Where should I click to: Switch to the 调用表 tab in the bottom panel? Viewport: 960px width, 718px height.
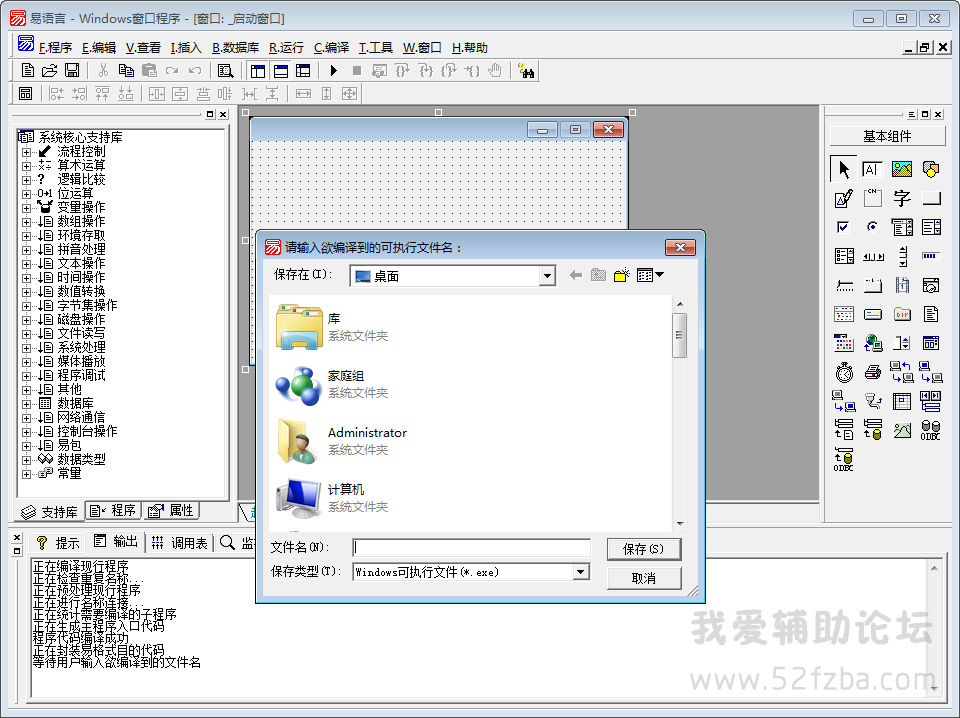tap(179, 543)
